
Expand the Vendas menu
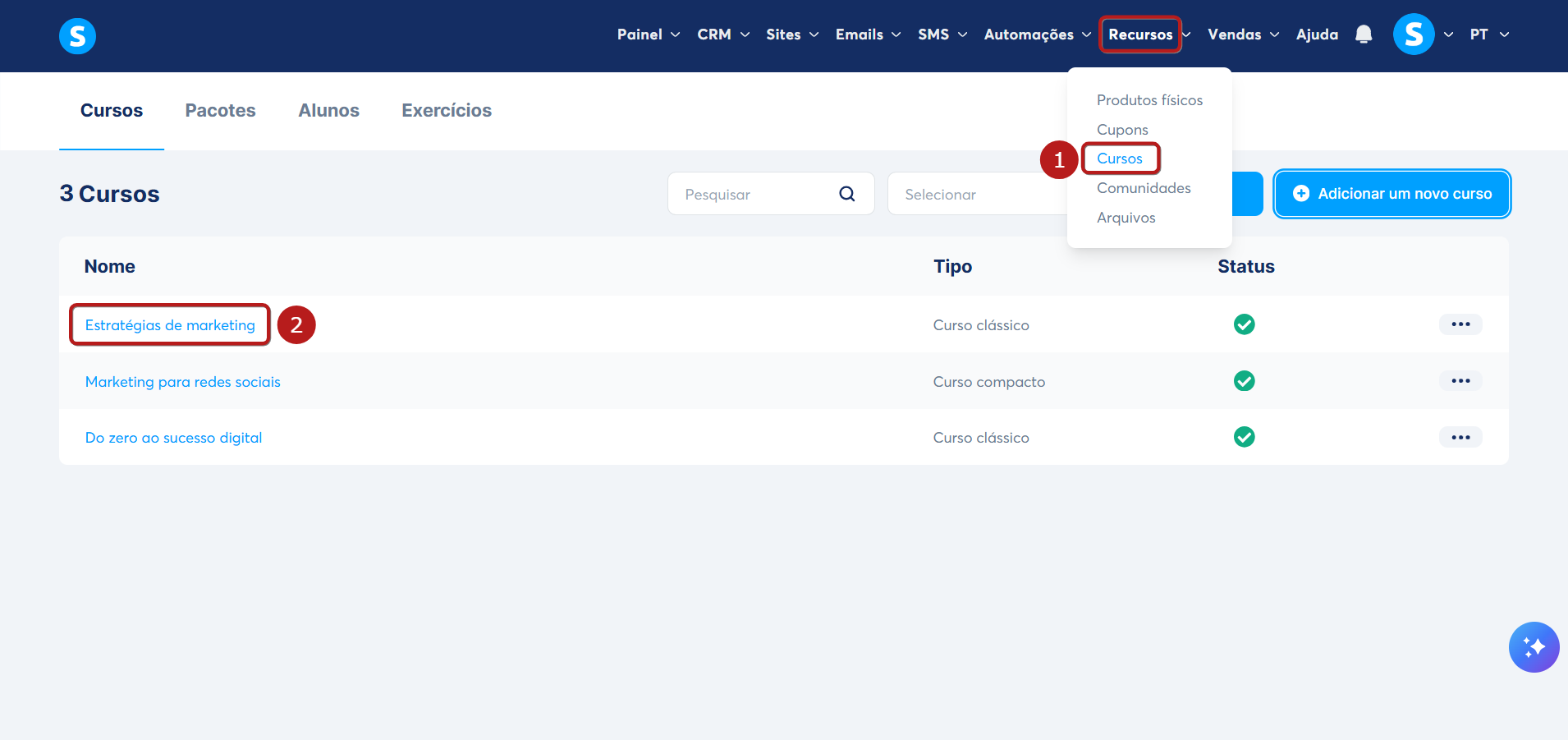pyautogui.click(x=1243, y=34)
